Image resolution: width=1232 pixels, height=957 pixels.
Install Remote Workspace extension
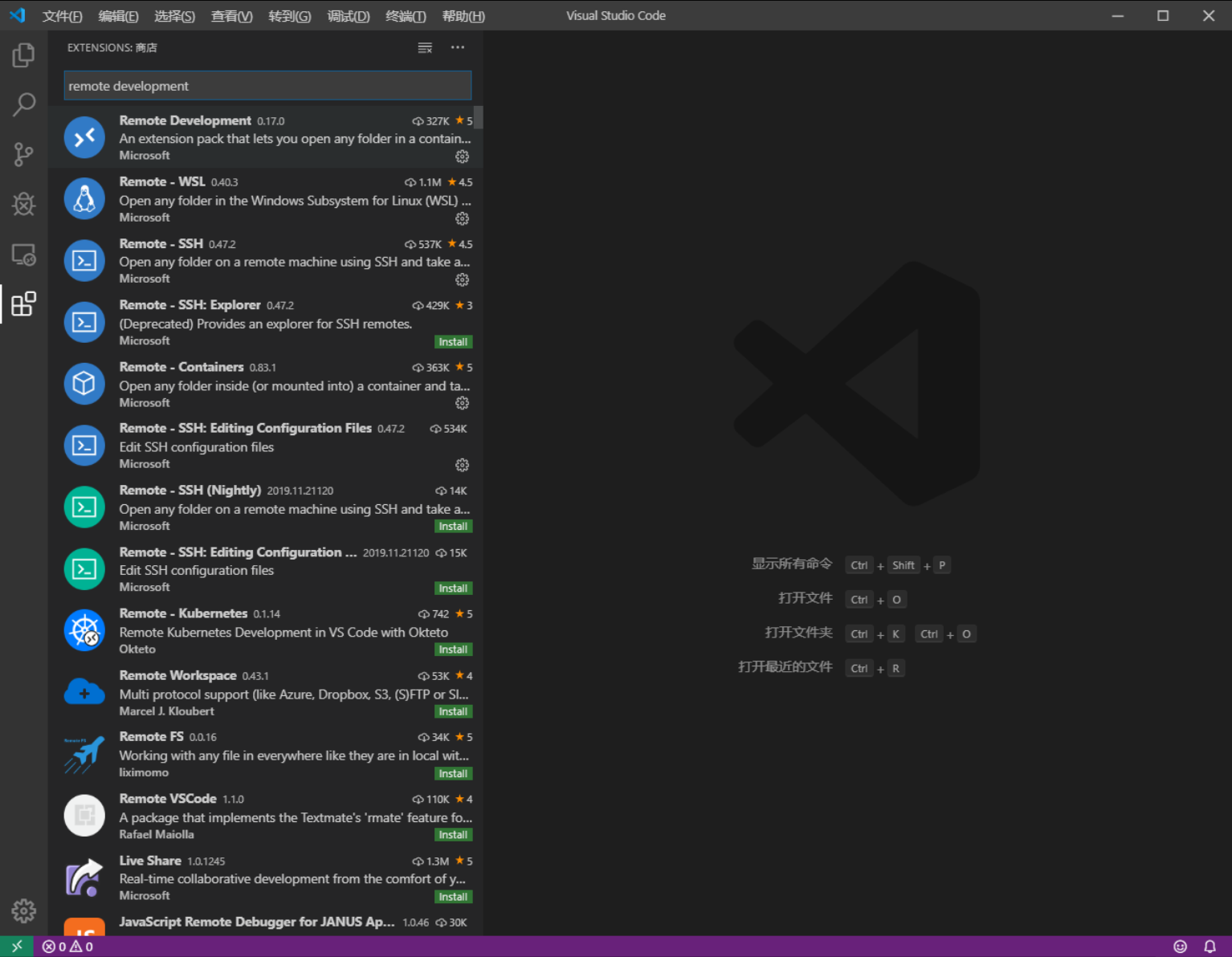pyautogui.click(x=453, y=712)
